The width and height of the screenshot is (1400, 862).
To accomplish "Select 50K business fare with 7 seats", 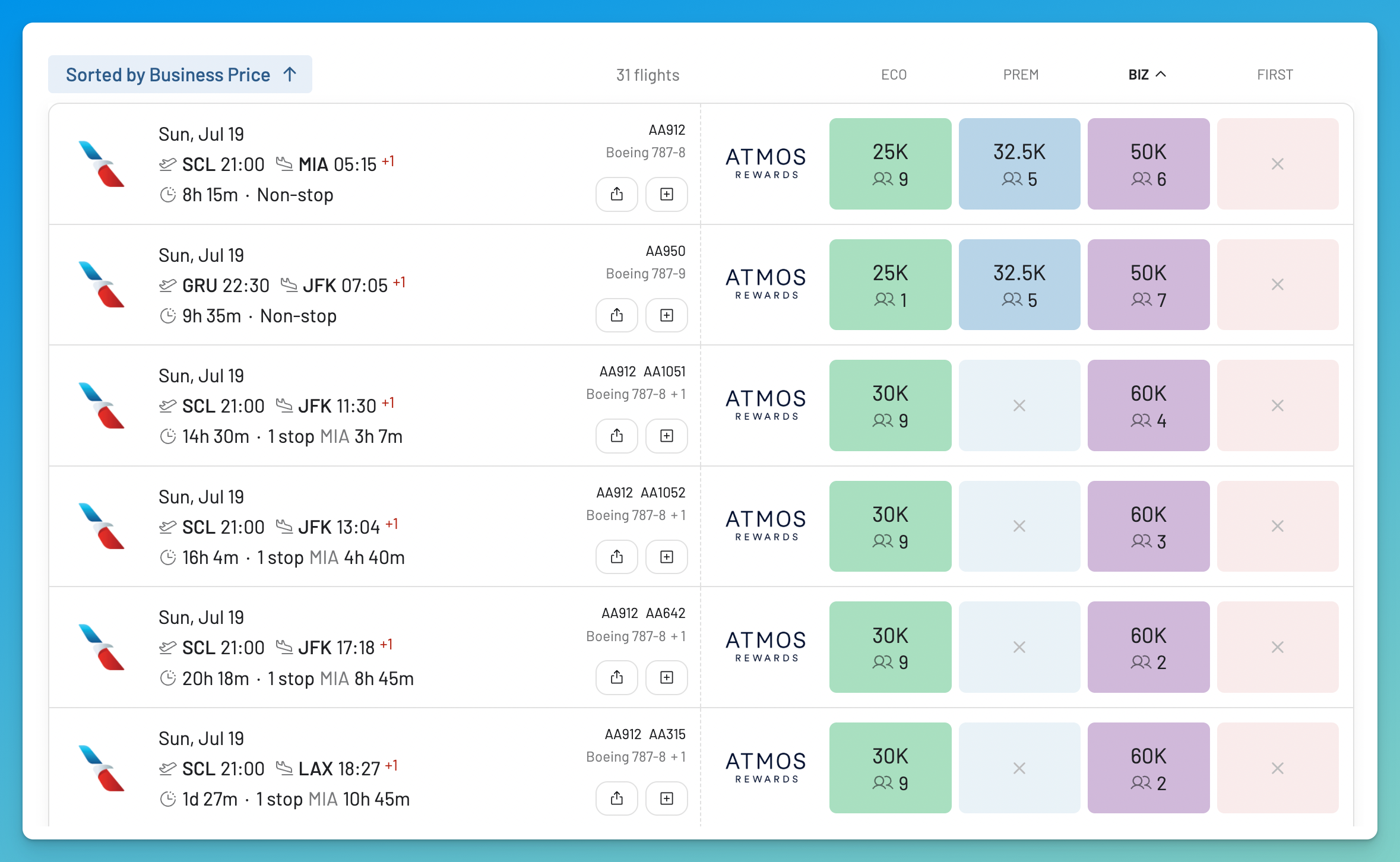I will 1148,284.
